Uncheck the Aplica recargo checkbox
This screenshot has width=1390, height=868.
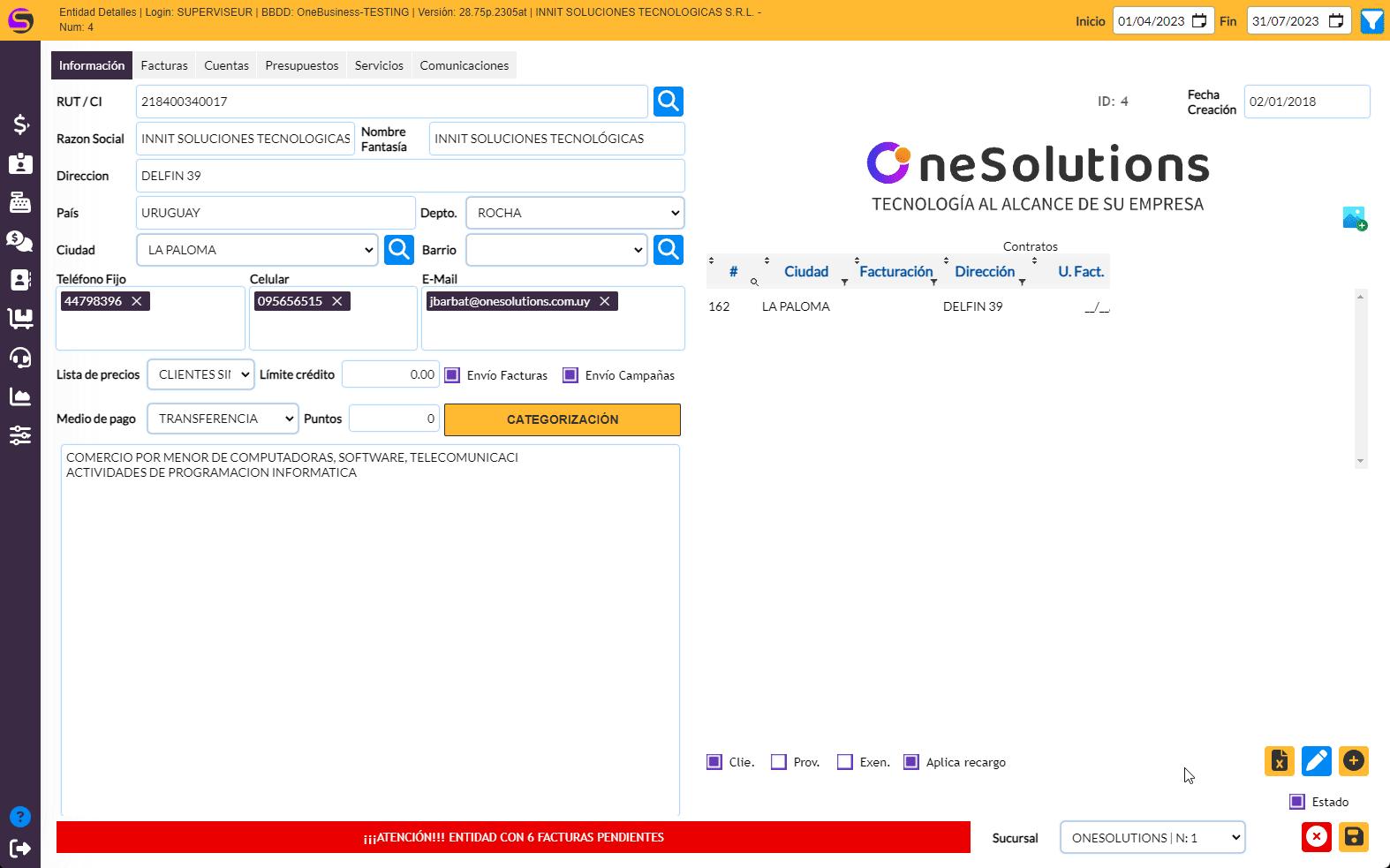(x=910, y=762)
